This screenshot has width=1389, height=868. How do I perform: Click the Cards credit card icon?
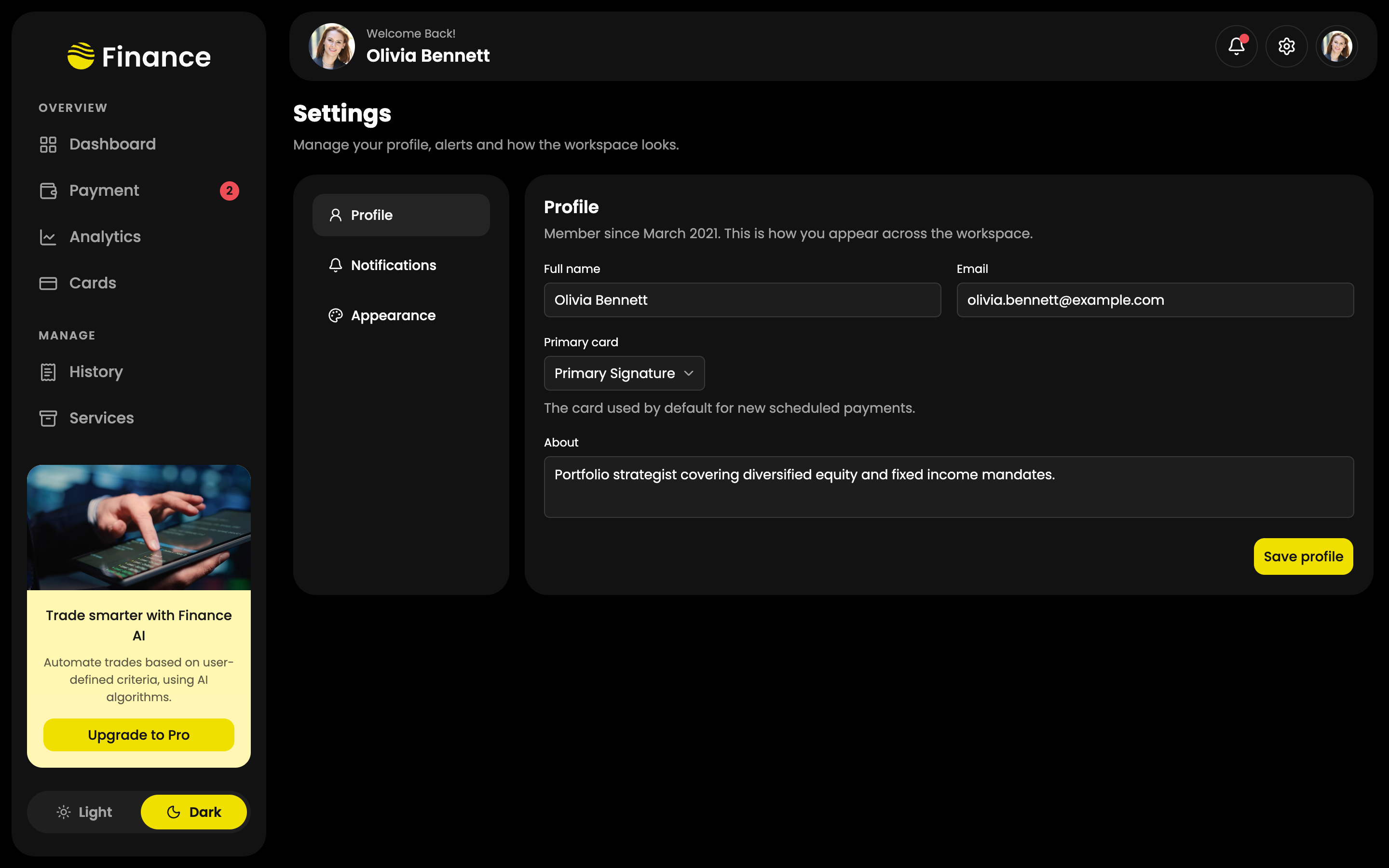(48, 283)
